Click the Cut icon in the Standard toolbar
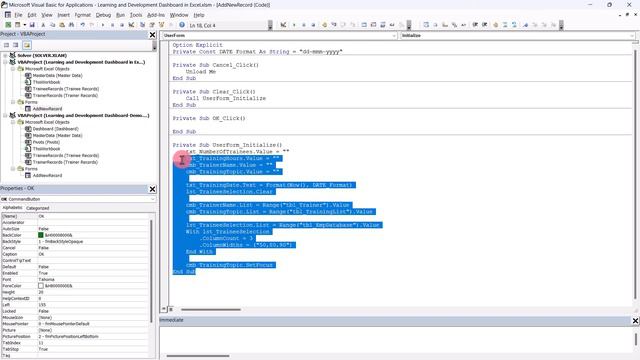Screen dimensions: 640x360 43,25
